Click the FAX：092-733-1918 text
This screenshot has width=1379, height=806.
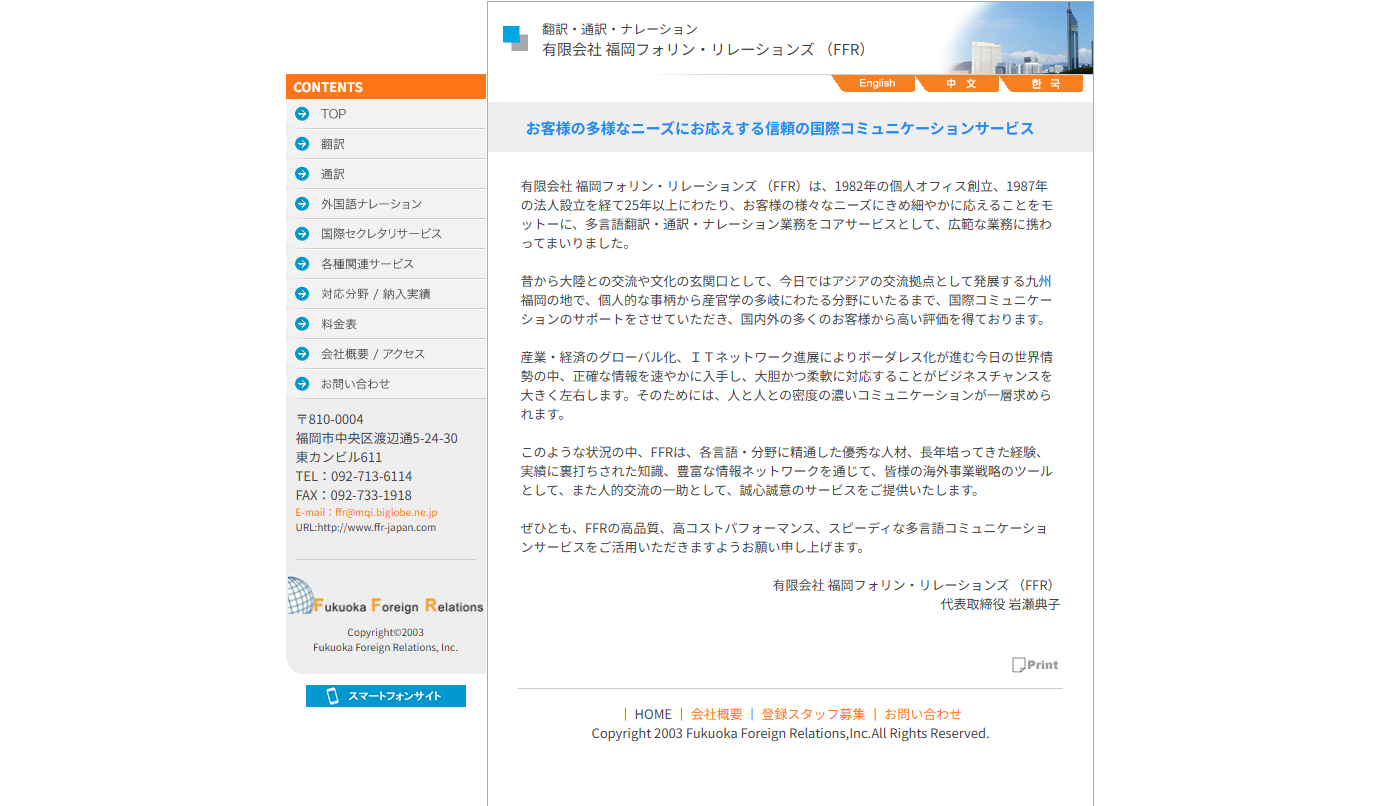[x=354, y=495]
